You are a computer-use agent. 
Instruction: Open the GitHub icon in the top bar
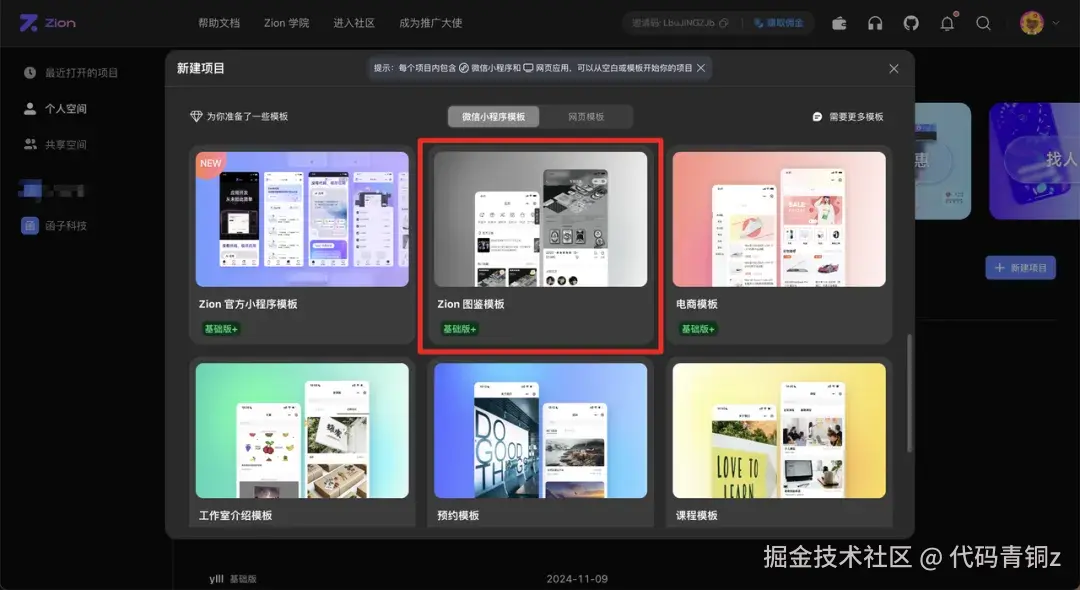(911, 22)
